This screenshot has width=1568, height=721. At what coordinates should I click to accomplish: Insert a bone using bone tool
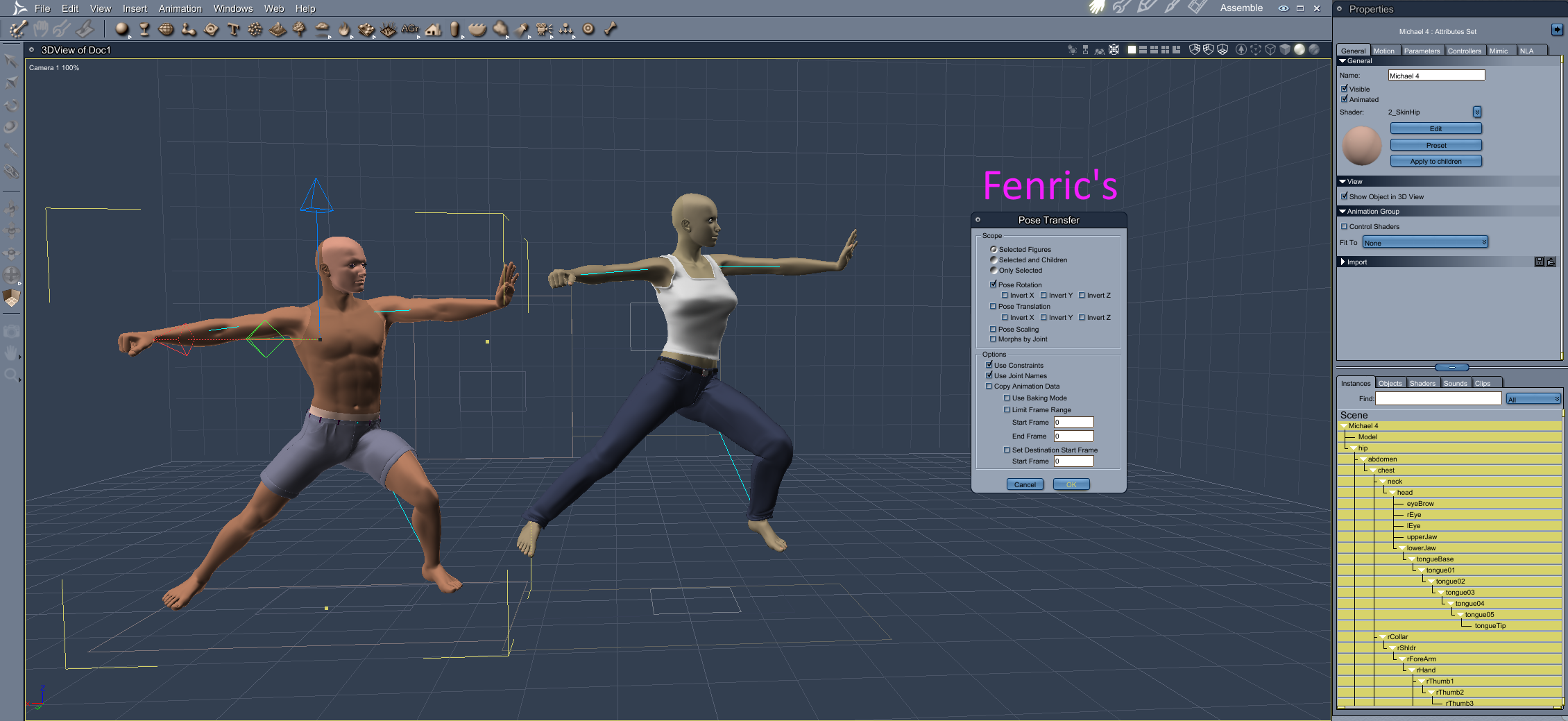click(611, 29)
